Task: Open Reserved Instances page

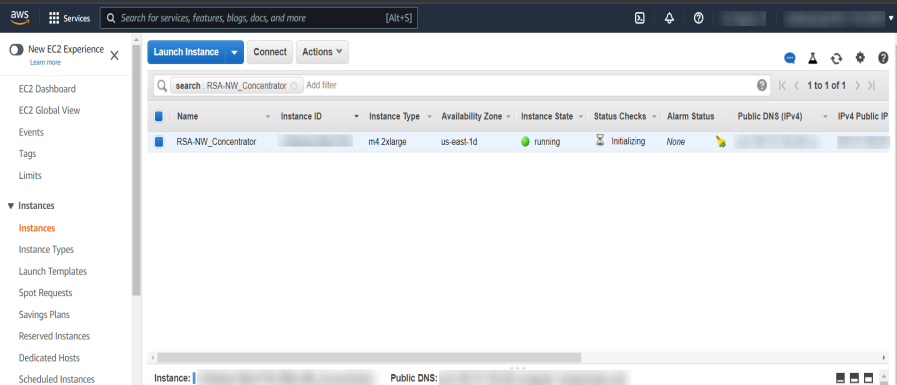Action: [54, 336]
